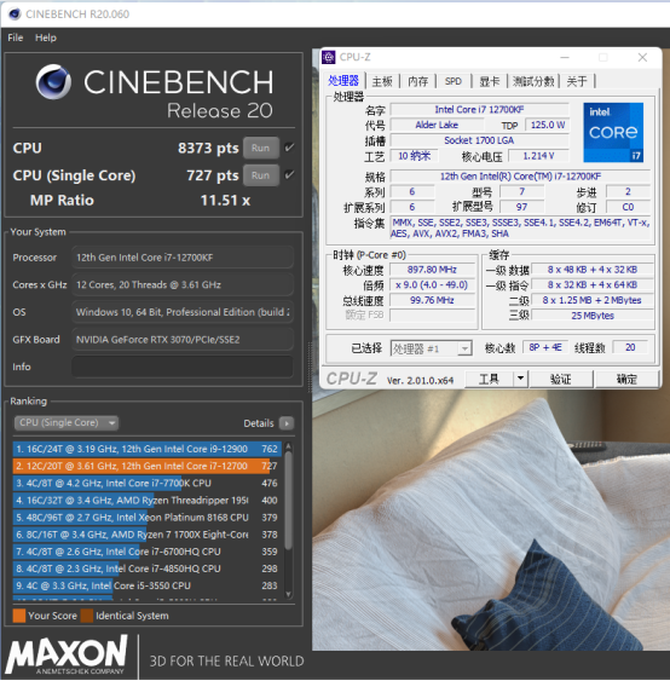
Task: Toggle the CPU (Single Core) test checkbox
Action: pyautogui.click(x=289, y=175)
